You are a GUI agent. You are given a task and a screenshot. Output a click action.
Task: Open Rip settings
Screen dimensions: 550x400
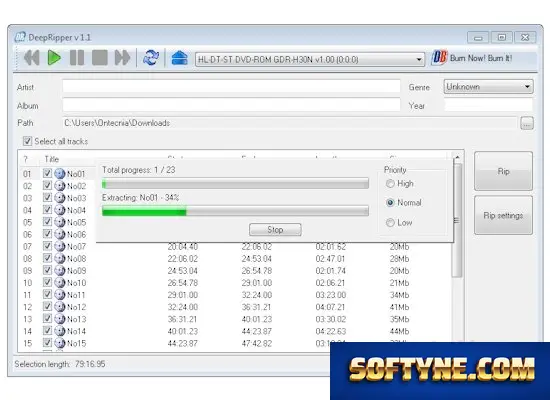(503, 215)
